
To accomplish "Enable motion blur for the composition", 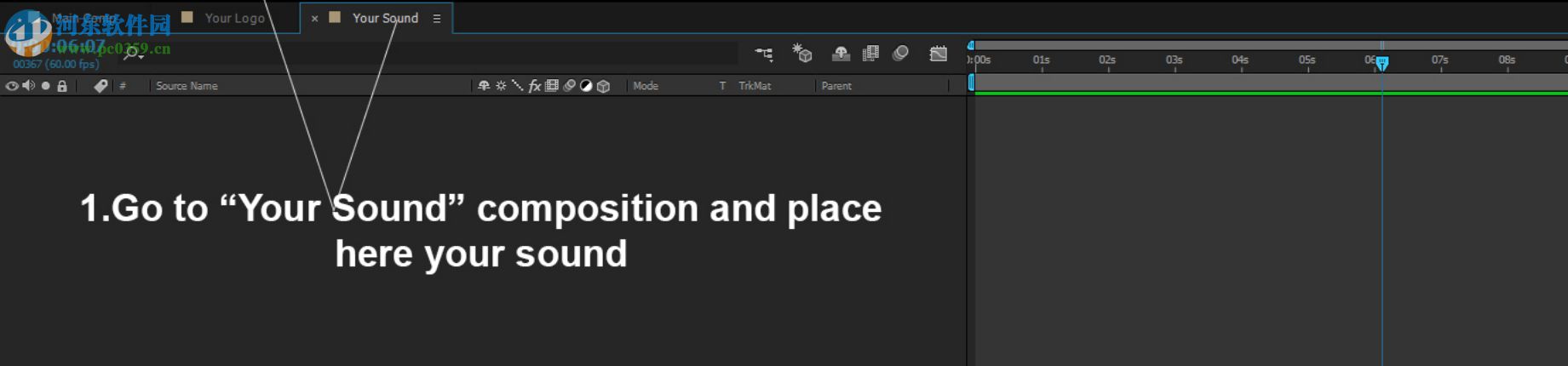I will pyautogui.click(x=900, y=54).
